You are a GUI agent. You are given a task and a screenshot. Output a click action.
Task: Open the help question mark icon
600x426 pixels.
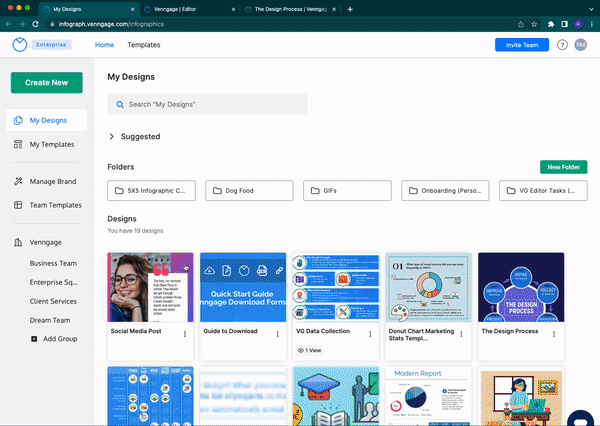coord(562,45)
